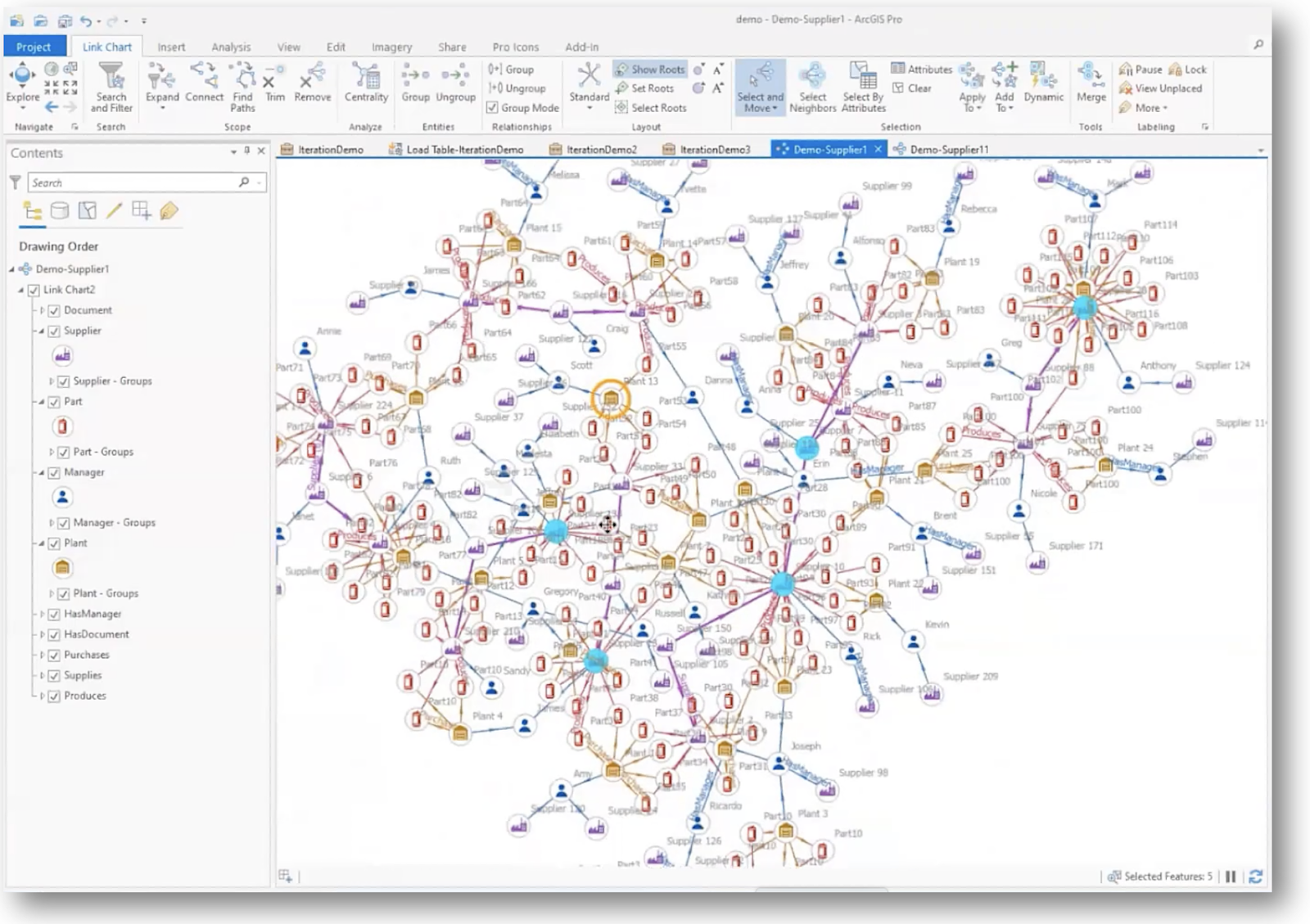
Task: Pause drawing using status bar icon
Action: [1230, 877]
